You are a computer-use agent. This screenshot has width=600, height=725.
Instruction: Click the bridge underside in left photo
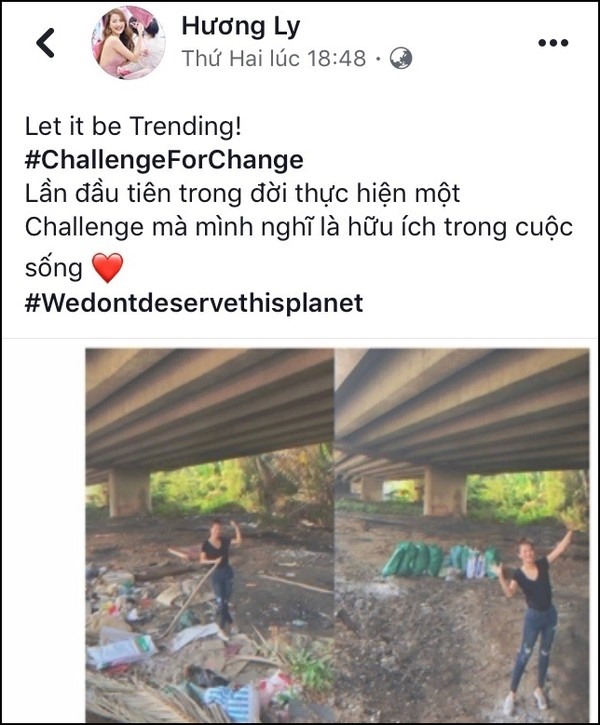pos(210,409)
